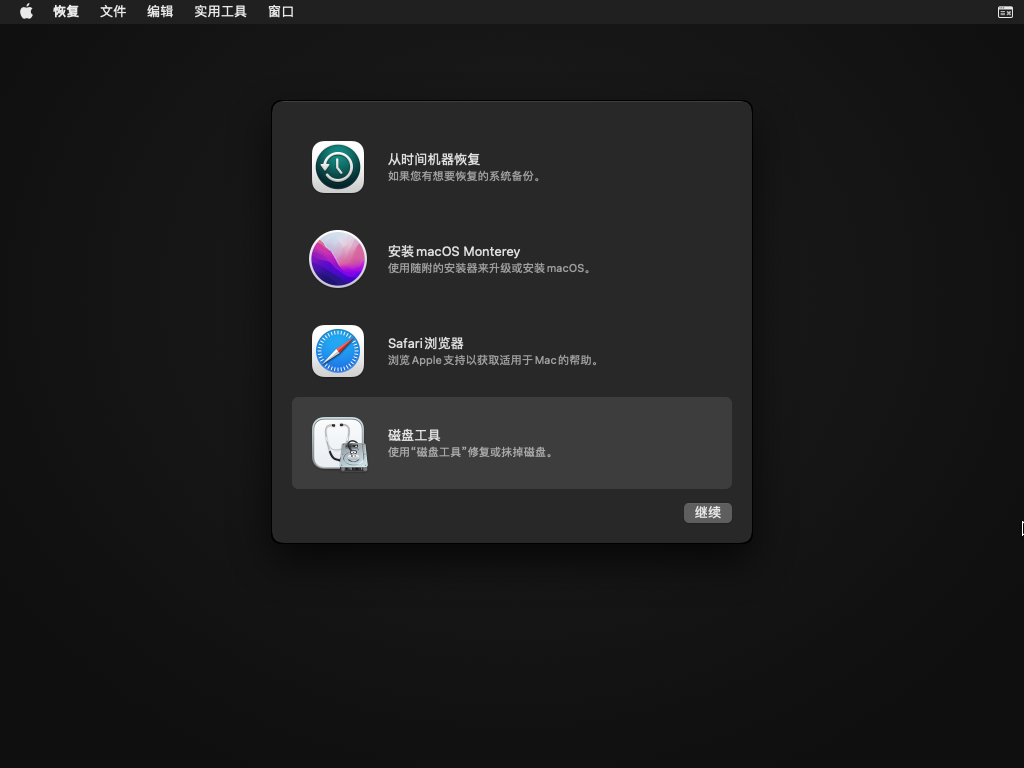The height and width of the screenshot is (768, 1024).
Task: Click the 修复或抹掉磁盘 description text
Action: coord(471,453)
